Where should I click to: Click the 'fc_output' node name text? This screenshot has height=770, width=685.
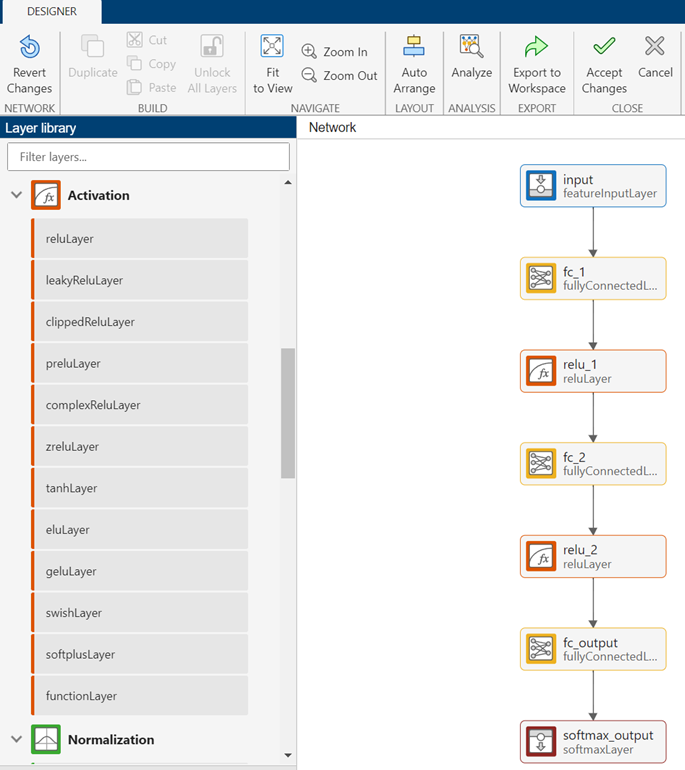pyautogui.click(x=590, y=643)
